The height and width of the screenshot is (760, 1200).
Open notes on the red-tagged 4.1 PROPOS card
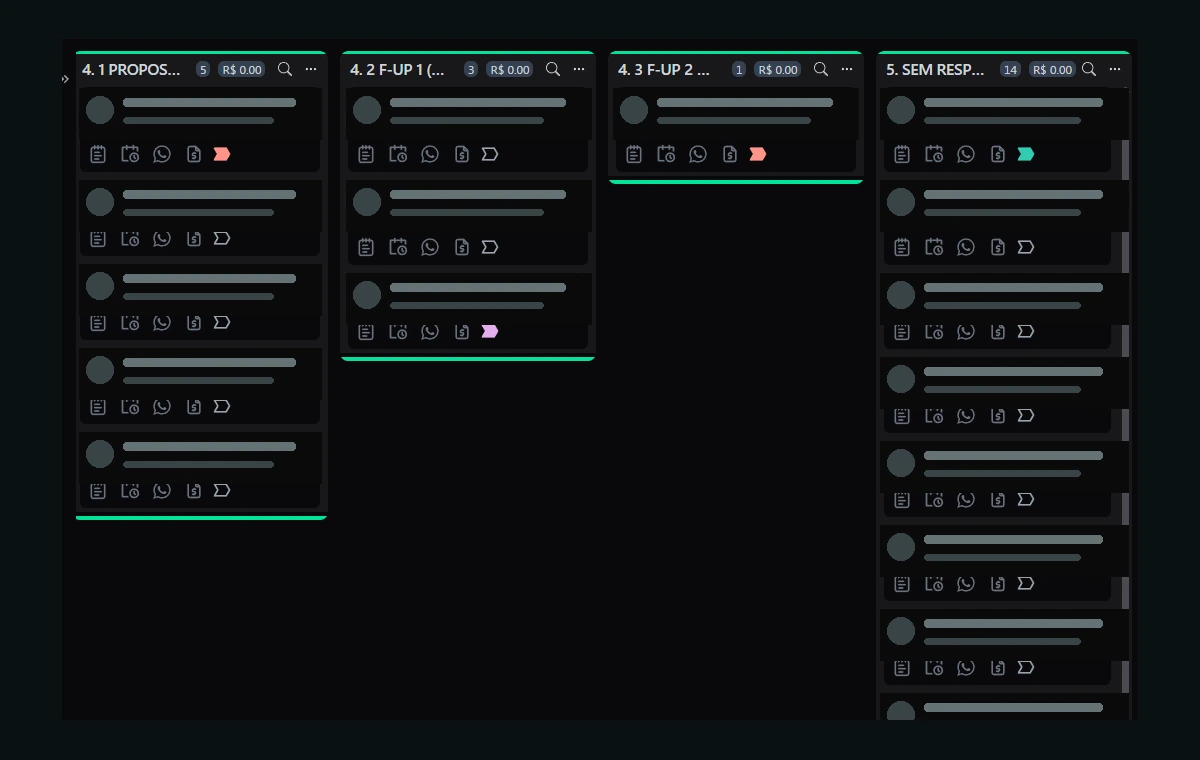click(98, 154)
